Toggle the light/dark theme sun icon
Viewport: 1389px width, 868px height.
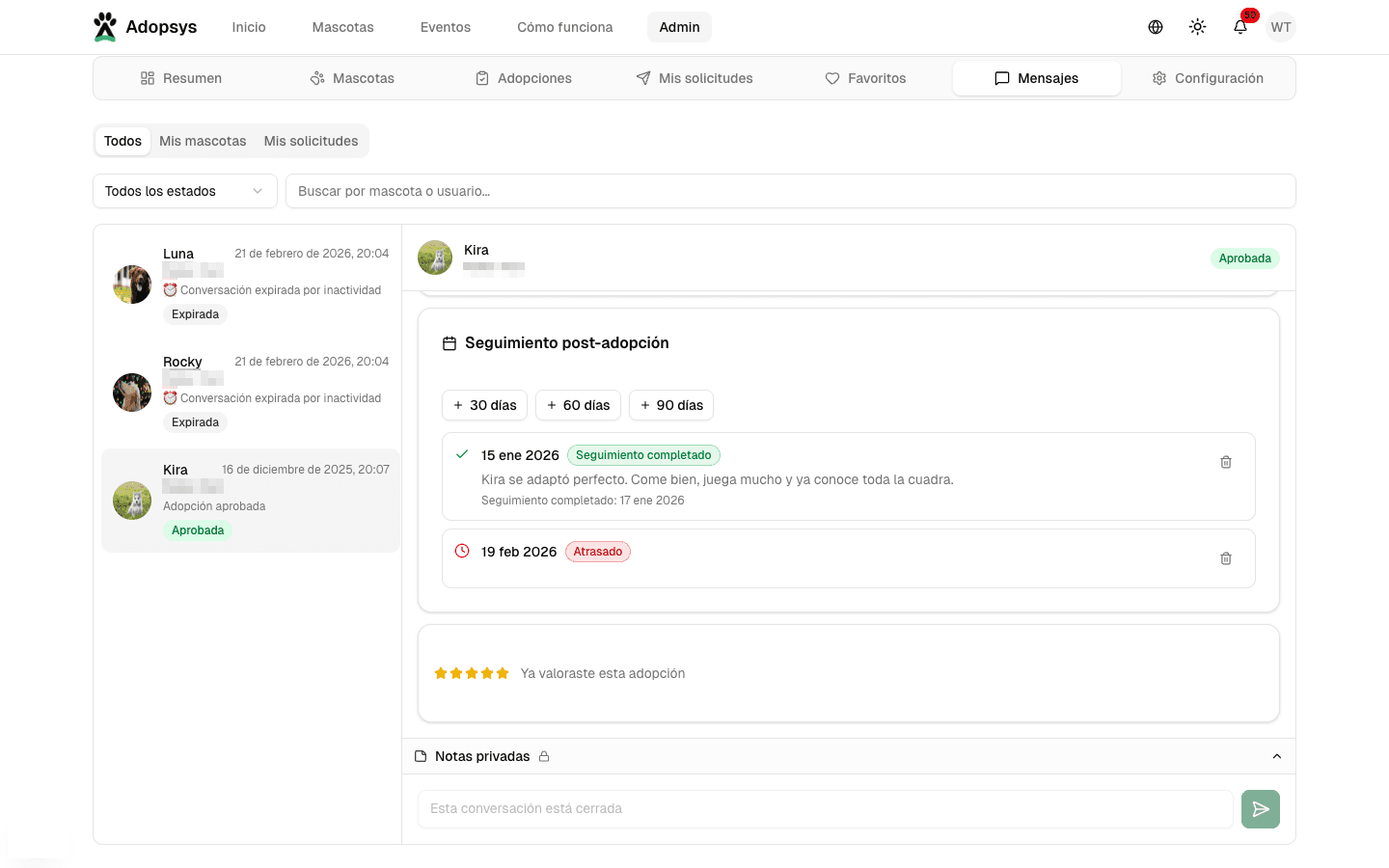[1197, 27]
